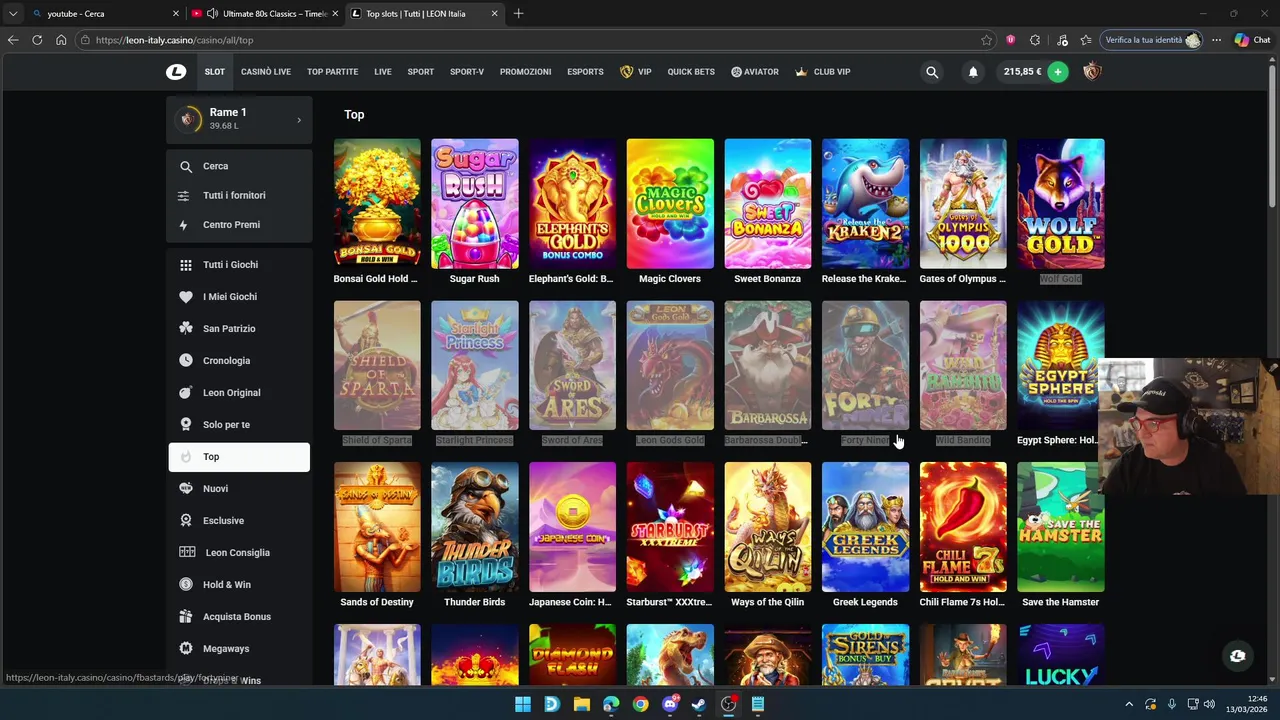Launch Sugar Rush slot thumbnail

474,204
